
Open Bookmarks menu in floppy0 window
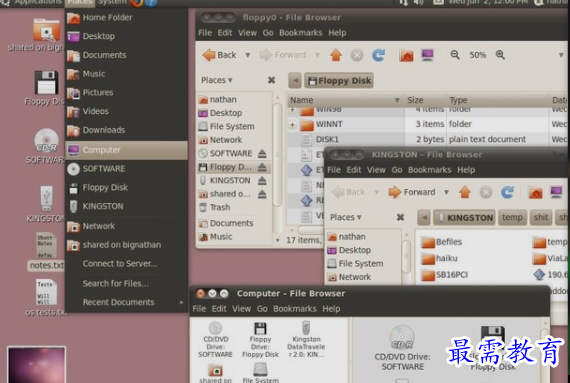(x=300, y=33)
